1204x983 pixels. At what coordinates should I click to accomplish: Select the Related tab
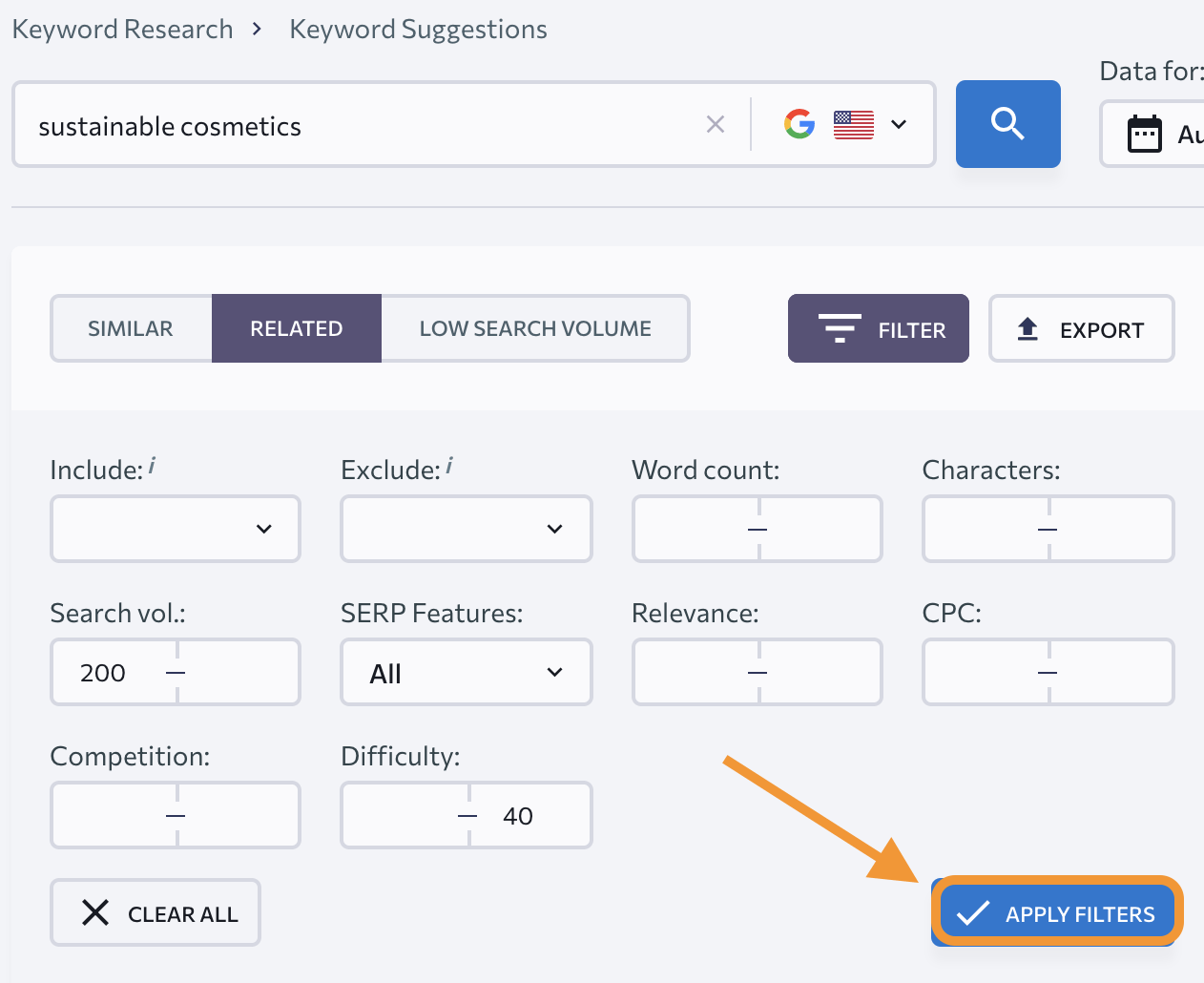(x=296, y=328)
